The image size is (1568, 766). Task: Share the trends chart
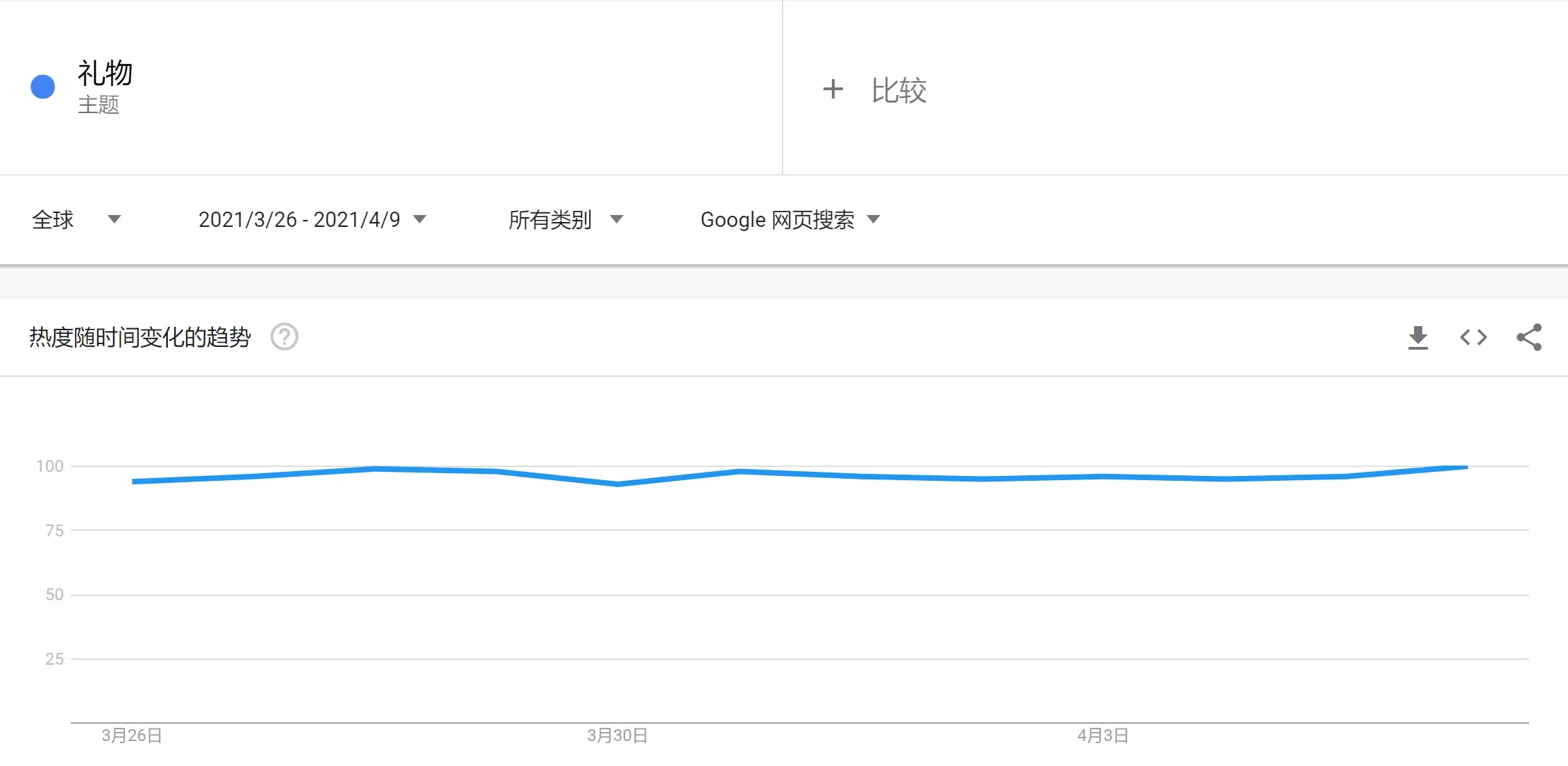1528,337
